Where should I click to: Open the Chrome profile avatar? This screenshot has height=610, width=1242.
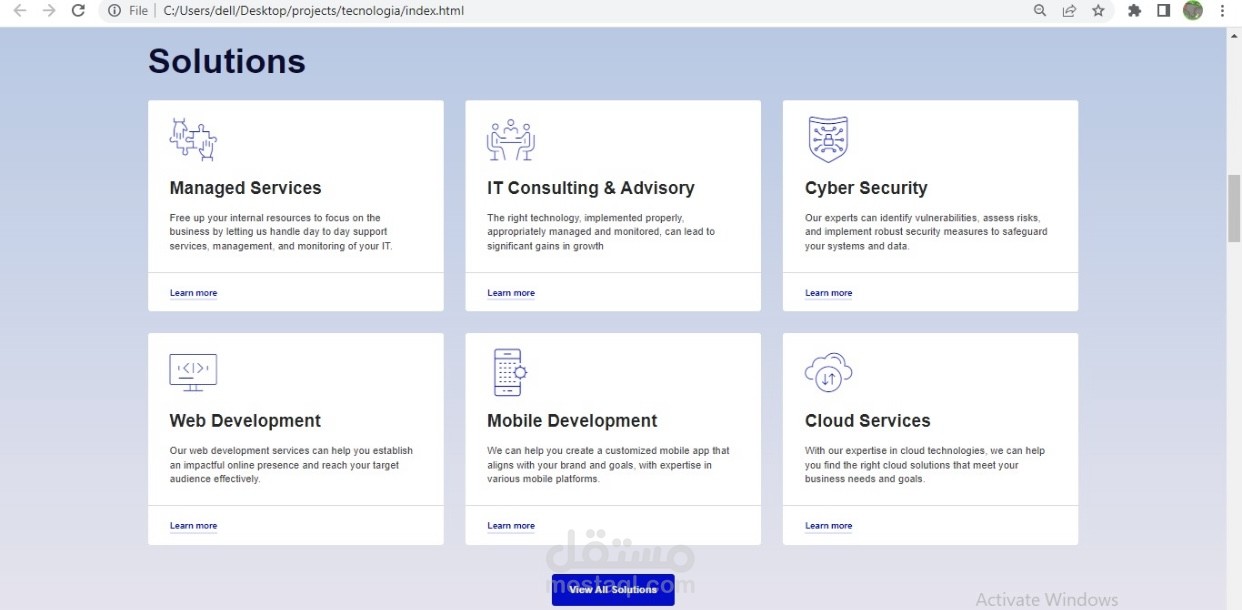[1192, 11]
